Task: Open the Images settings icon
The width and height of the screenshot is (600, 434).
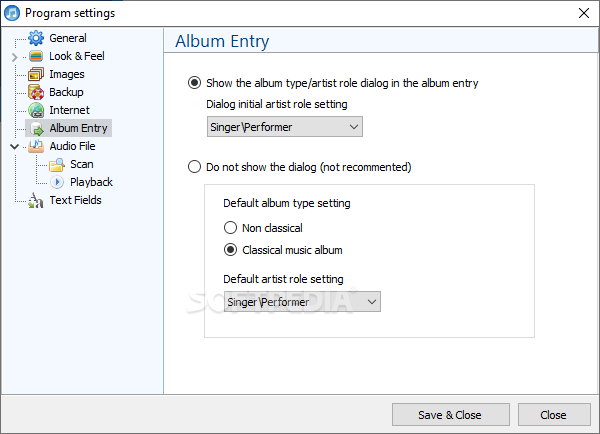Action: [36, 74]
